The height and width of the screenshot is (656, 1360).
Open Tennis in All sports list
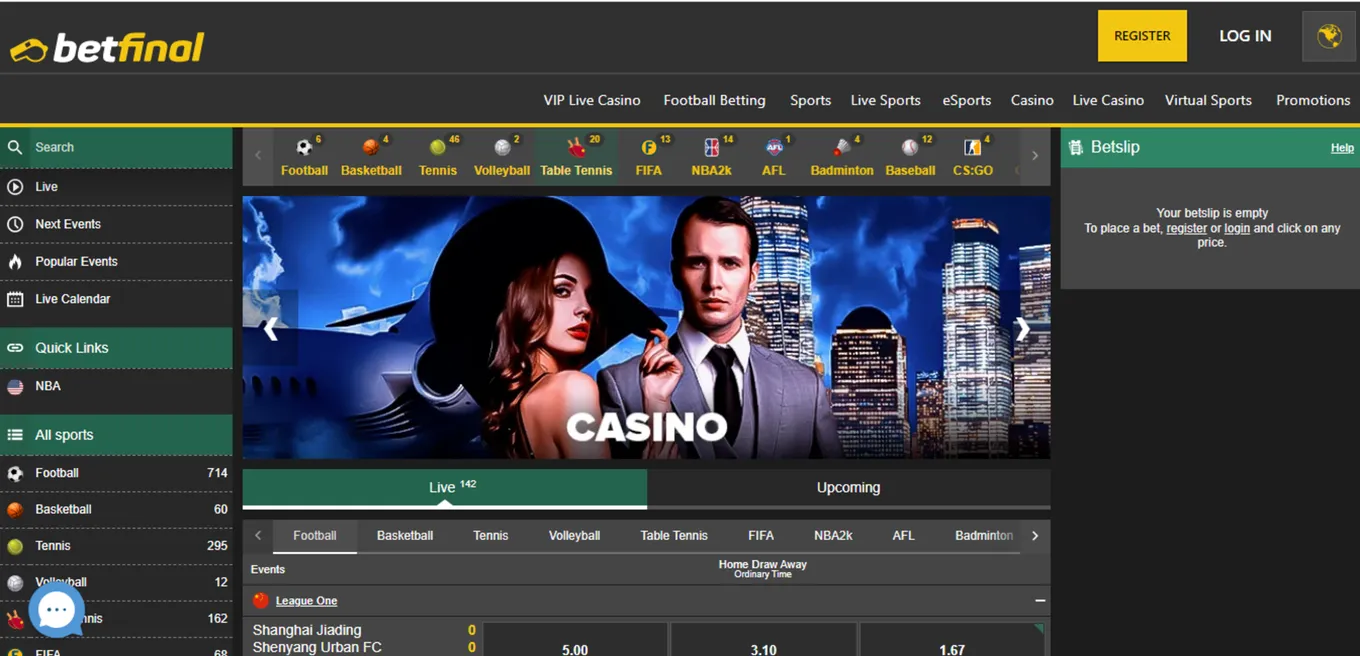click(116, 546)
